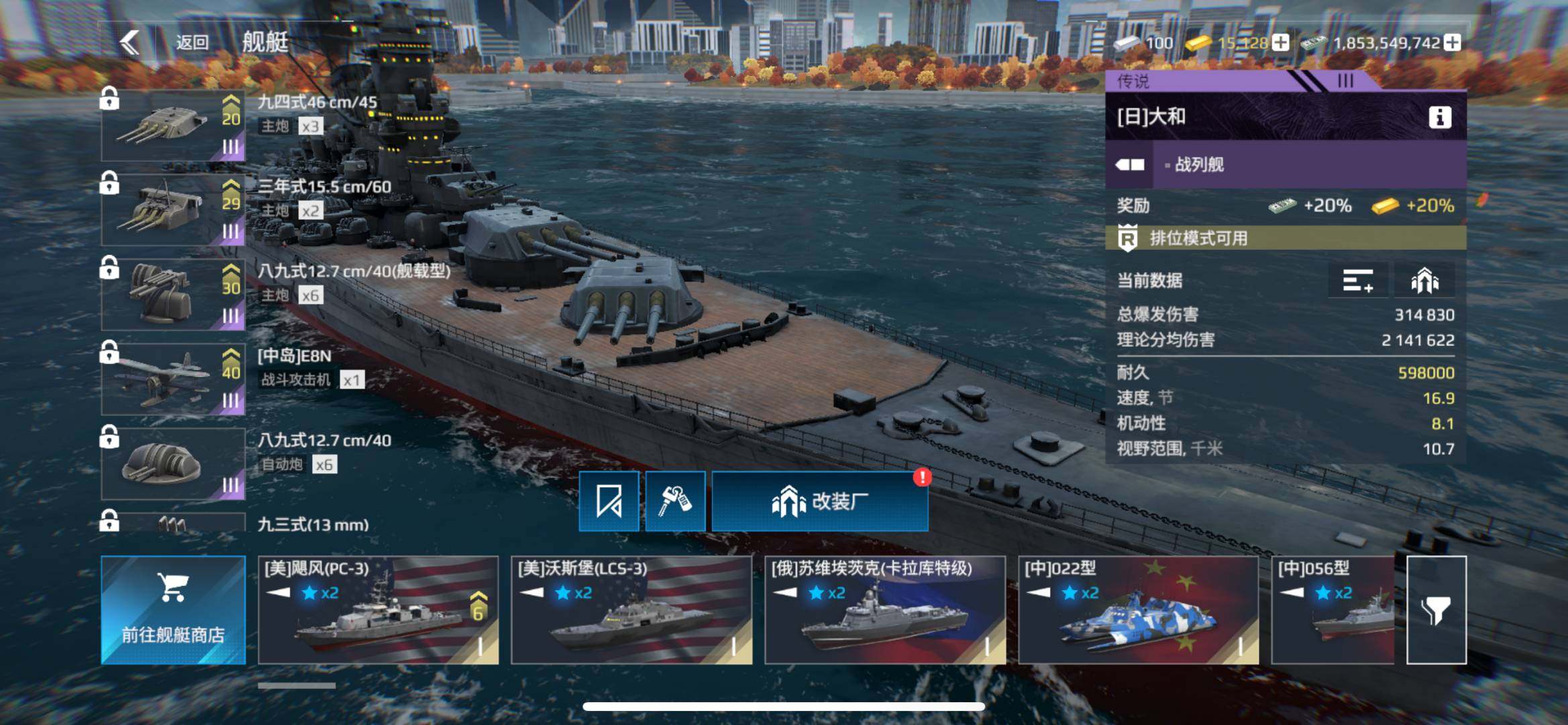Expand the stats comparison list icon
The width and height of the screenshot is (1568, 725).
pos(1357,281)
